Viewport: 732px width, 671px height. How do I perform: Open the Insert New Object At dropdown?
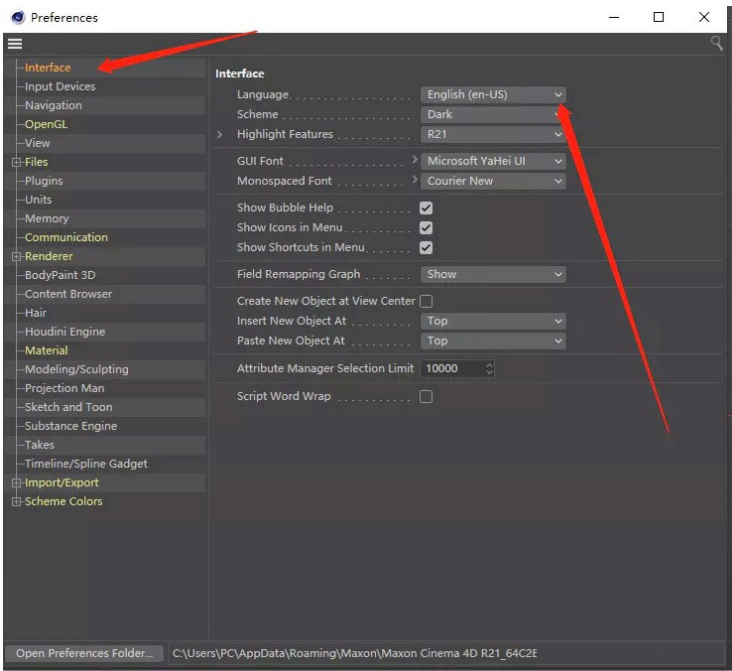[x=493, y=321]
